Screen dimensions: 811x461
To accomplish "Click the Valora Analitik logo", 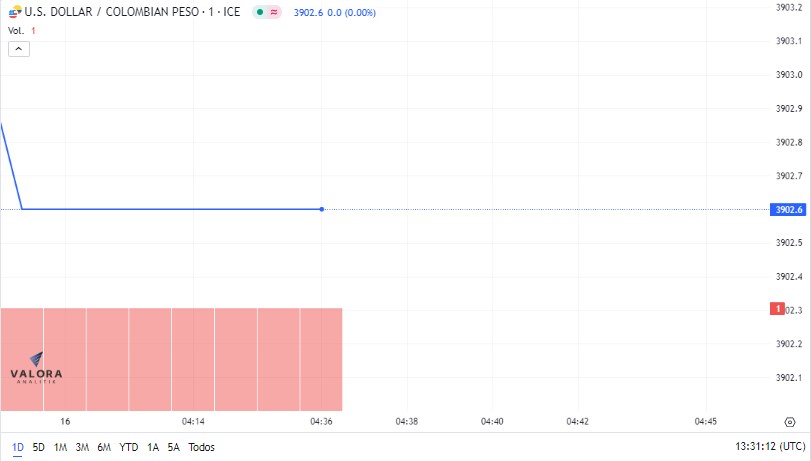I will pyautogui.click(x=36, y=368).
